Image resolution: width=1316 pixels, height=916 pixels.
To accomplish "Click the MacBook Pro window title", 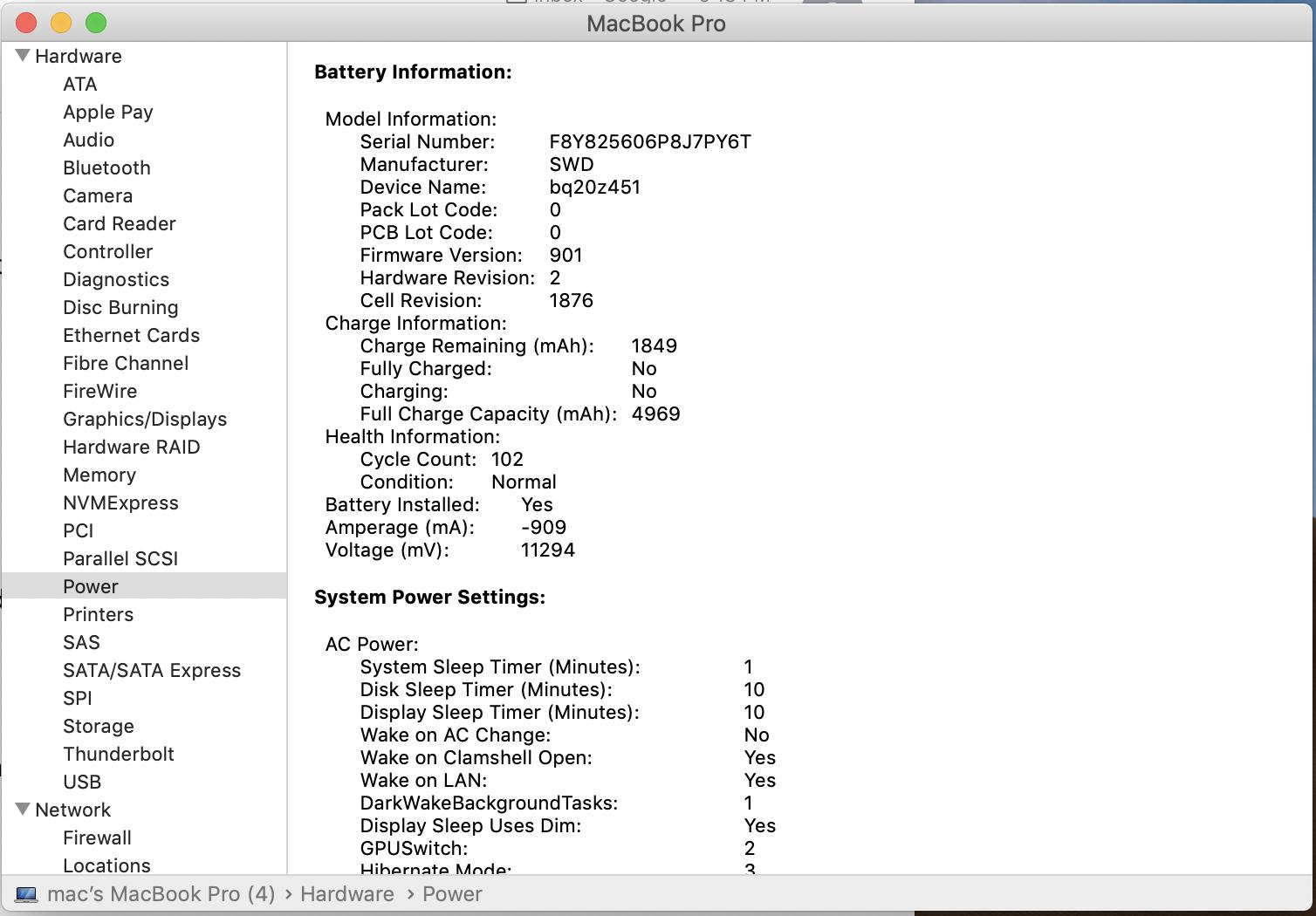I will click(x=656, y=24).
